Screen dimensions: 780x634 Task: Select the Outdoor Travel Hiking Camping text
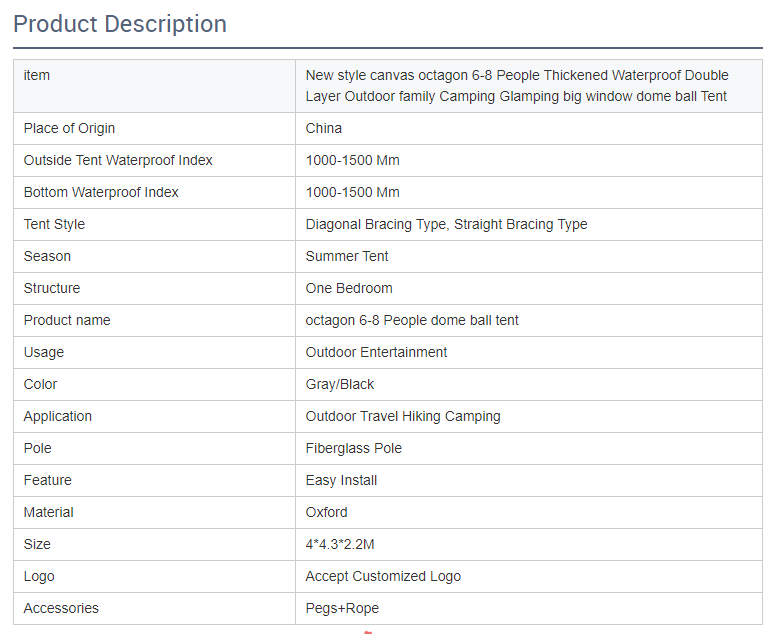pos(403,416)
